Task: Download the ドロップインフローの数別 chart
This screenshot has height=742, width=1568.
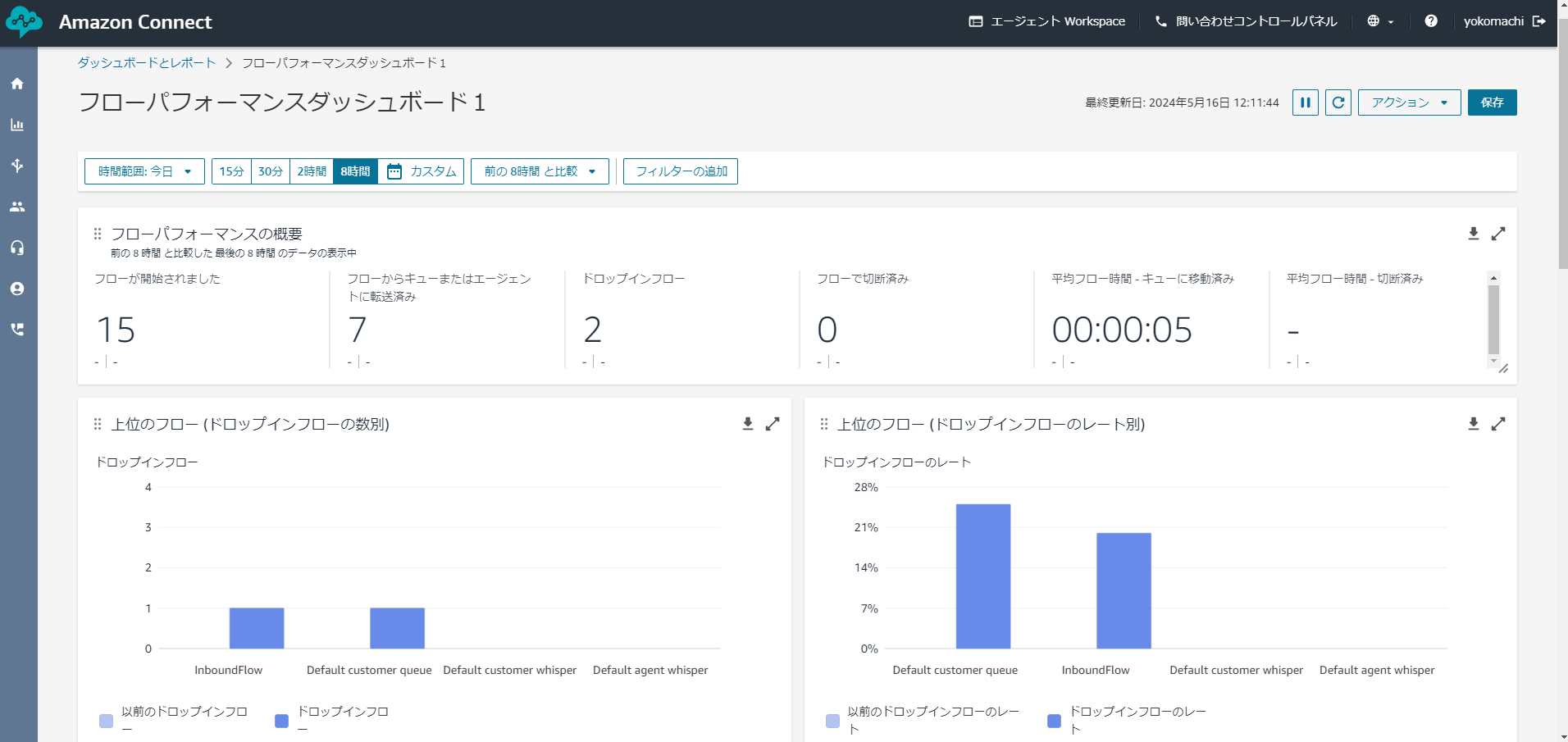Action: coord(748,424)
